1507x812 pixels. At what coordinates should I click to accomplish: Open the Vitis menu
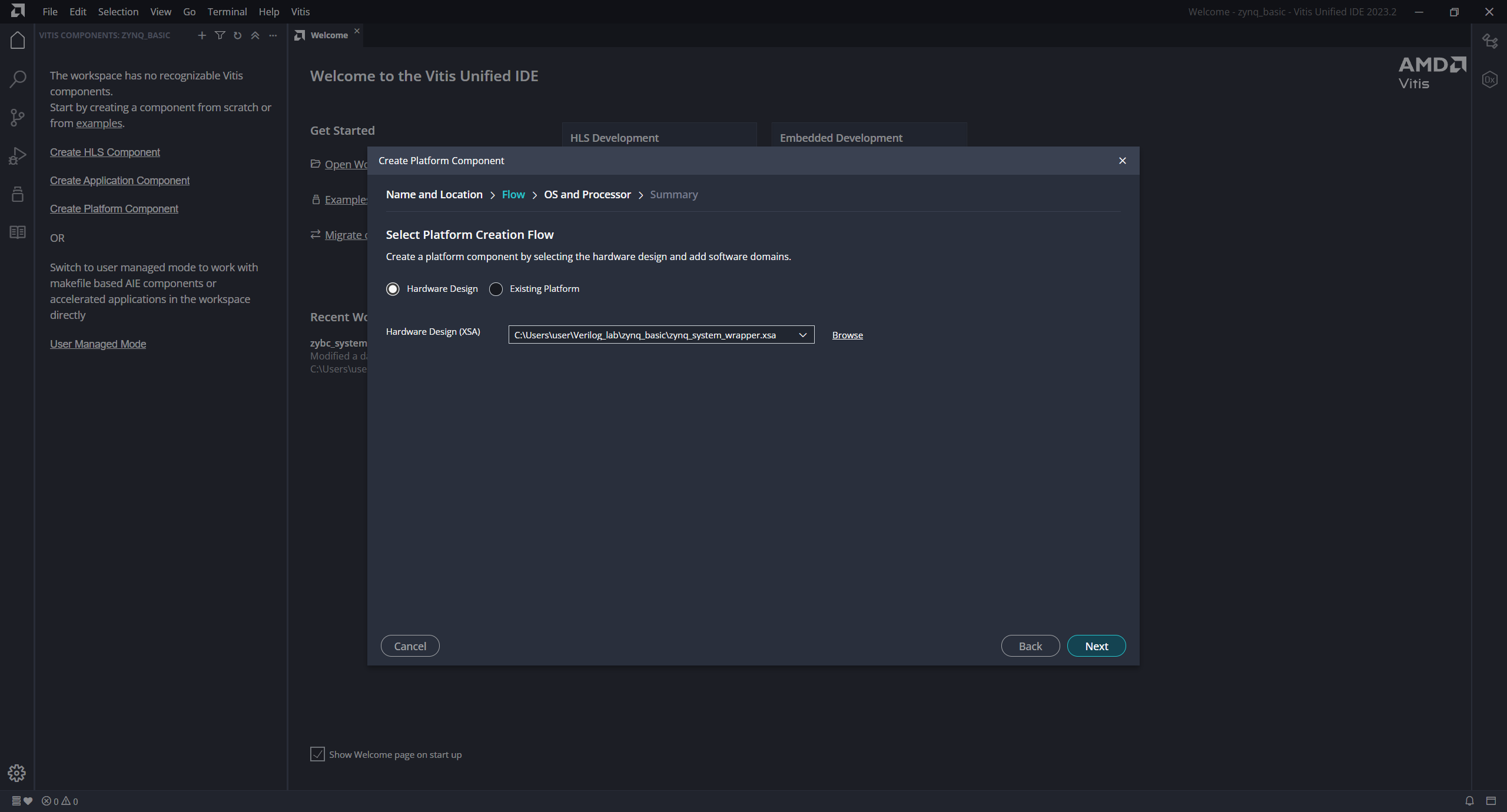click(x=300, y=12)
